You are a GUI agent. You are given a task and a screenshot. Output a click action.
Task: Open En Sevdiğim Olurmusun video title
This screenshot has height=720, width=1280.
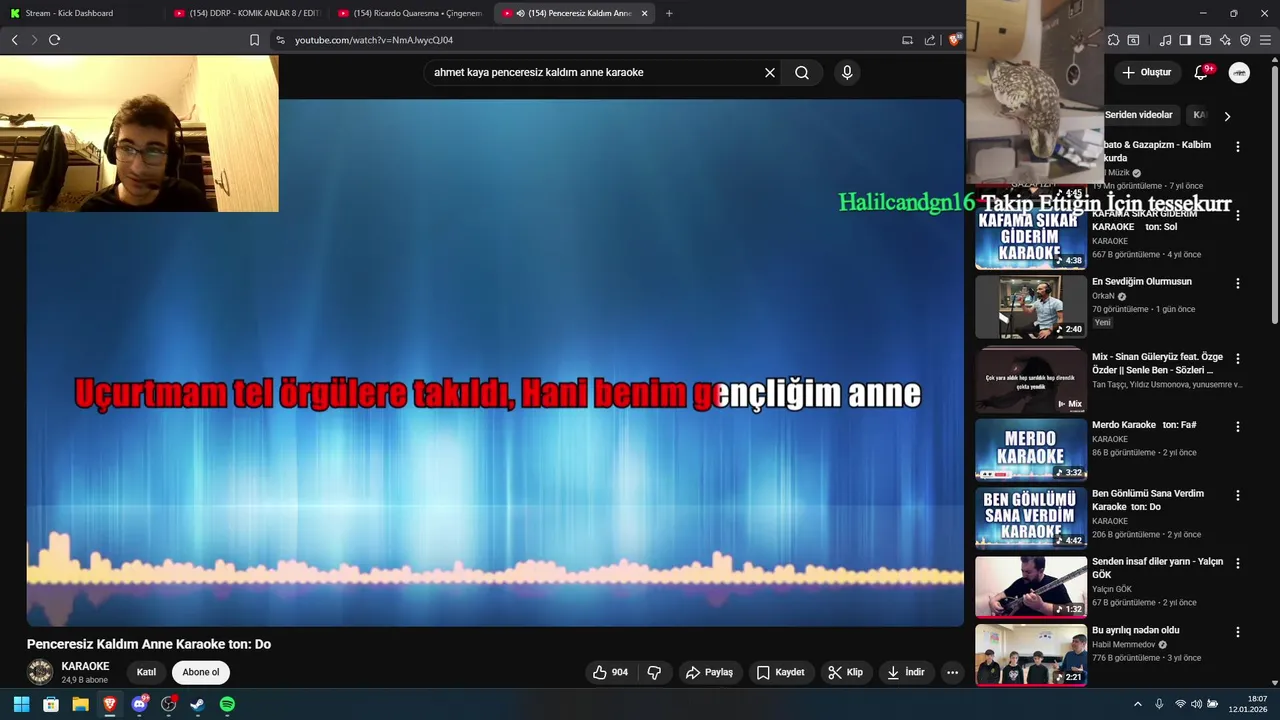tap(1142, 282)
